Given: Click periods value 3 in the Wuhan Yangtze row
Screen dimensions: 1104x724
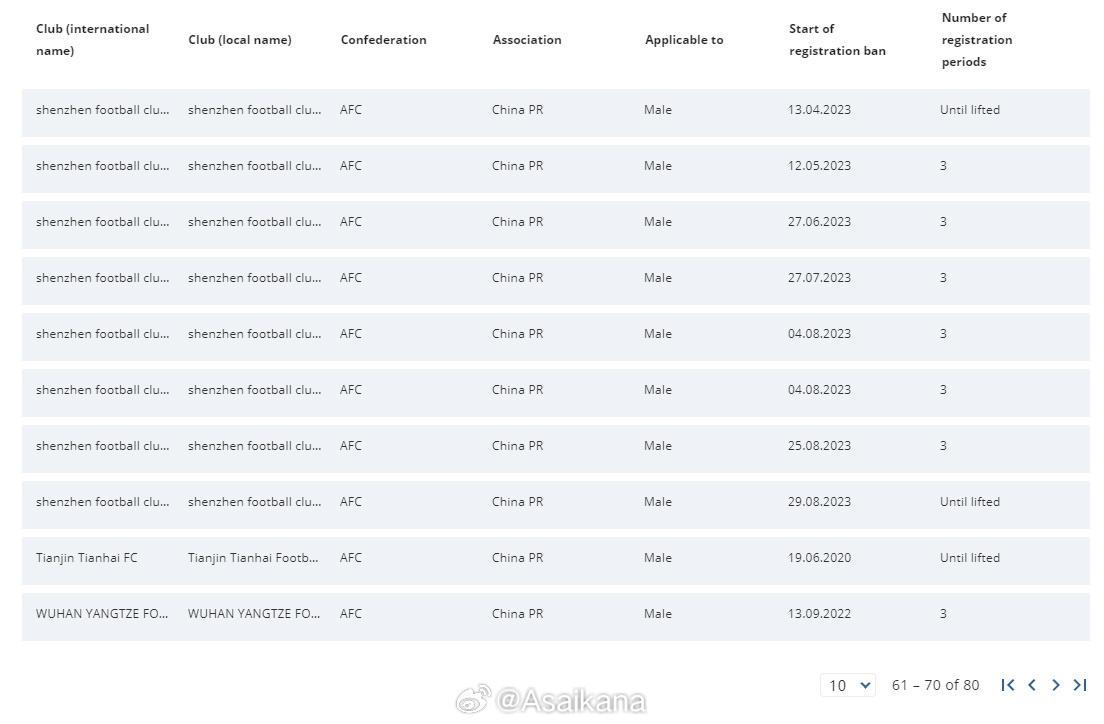Looking at the screenshot, I should tap(943, 614).
